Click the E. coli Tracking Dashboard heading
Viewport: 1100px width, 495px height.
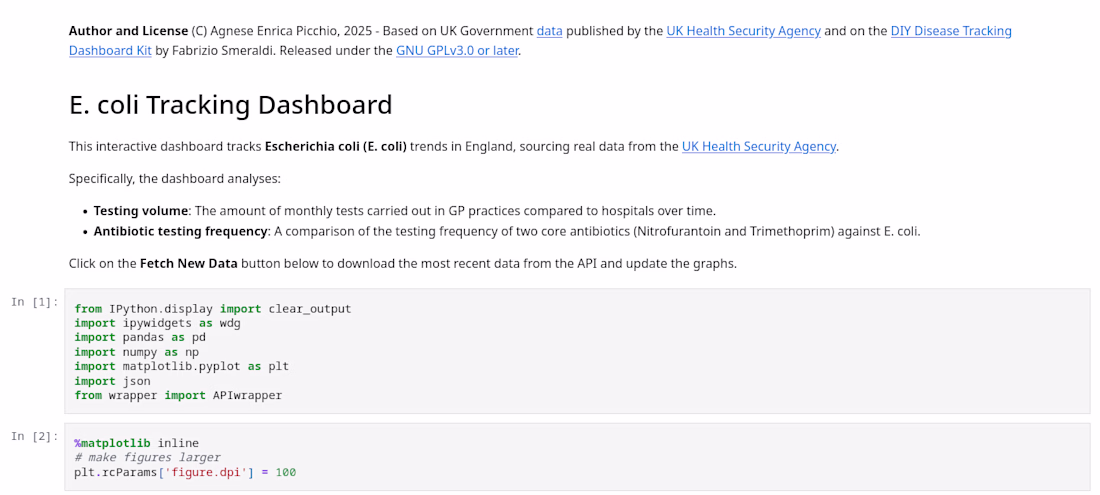pyautogui.click(x=230, y=105)
